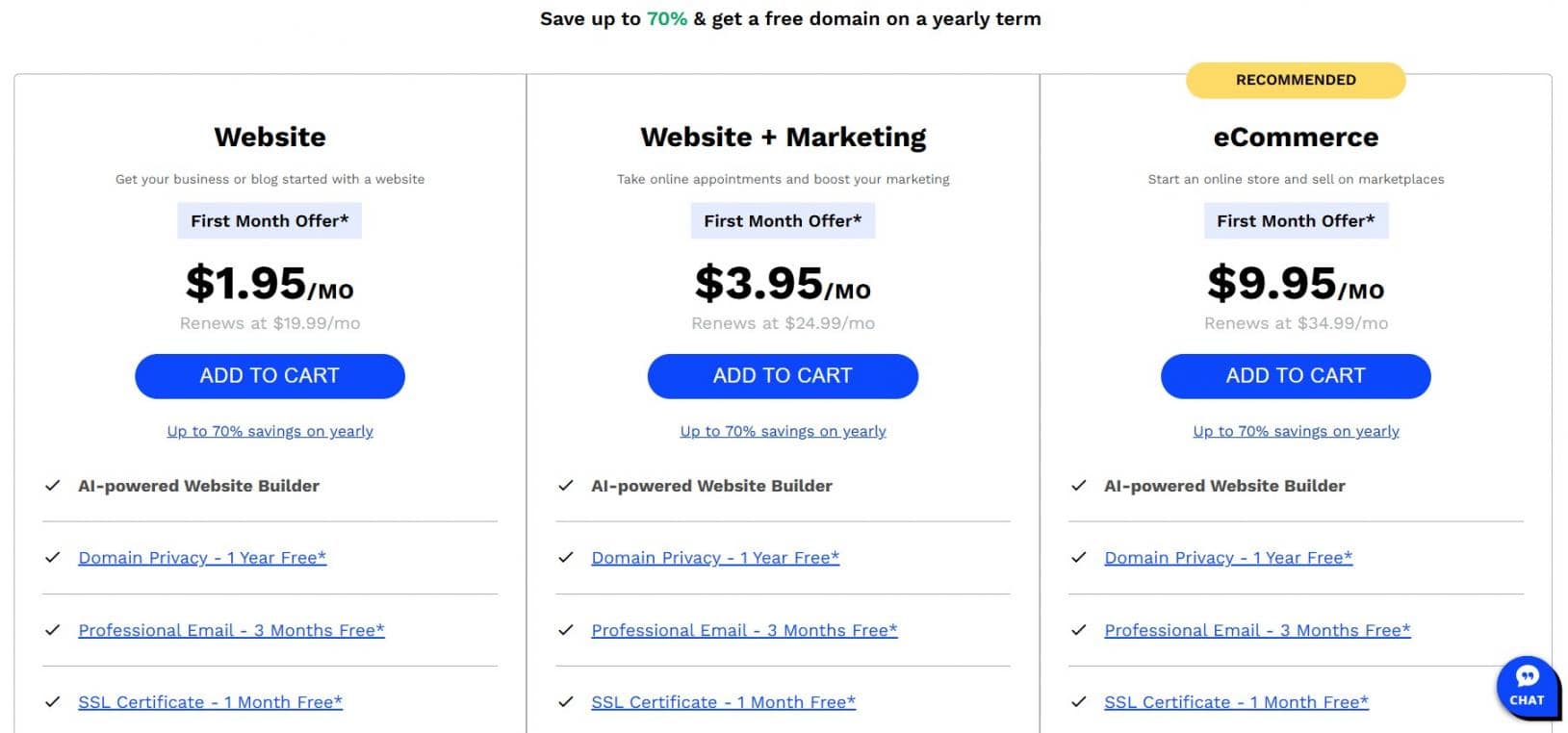
Task: Open Professional Email link in eCommerce plan
Action: [x=1257, y=630]
